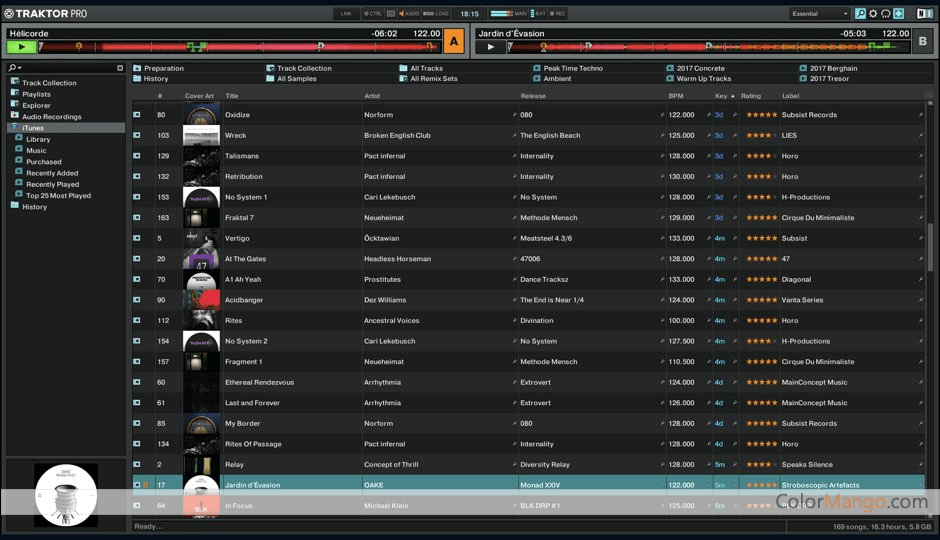Viewport: 940px width, 540px height.
Task: Open Explorer in browser tree
Action: (36, 105)
